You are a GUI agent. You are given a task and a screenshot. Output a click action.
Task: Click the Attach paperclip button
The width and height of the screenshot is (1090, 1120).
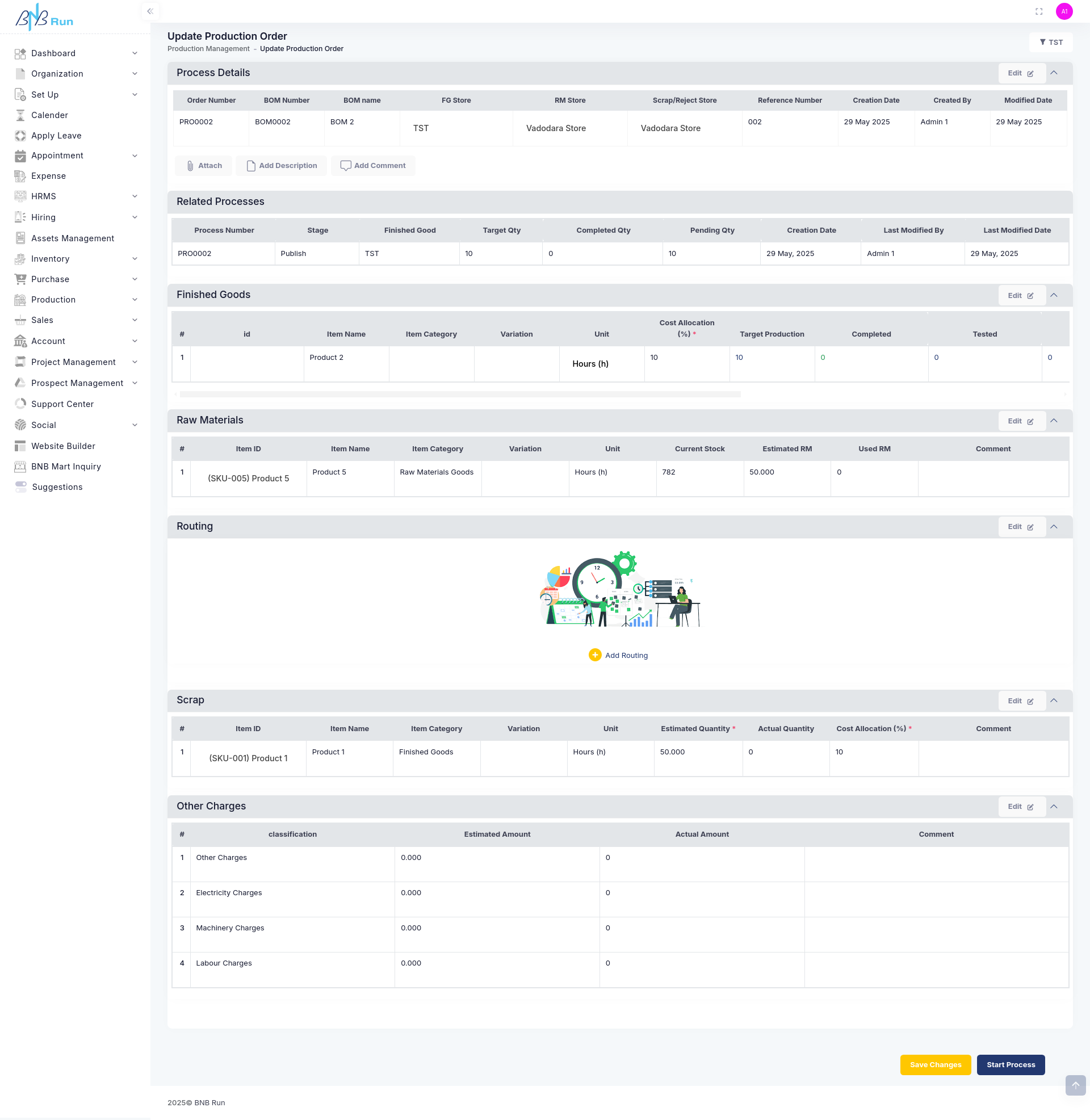(x=204, y=165)
